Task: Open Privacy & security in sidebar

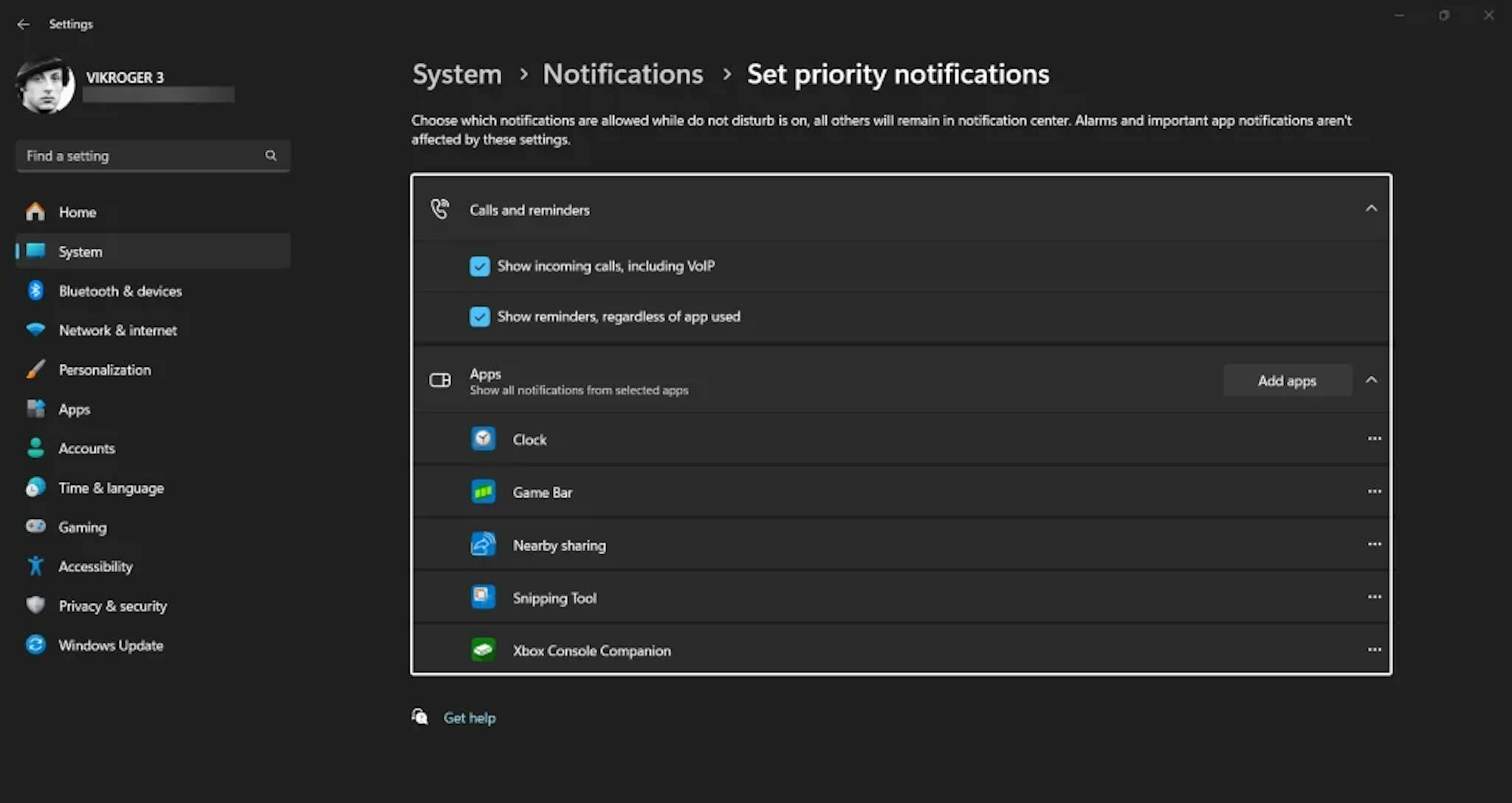Action: (112, 606)
